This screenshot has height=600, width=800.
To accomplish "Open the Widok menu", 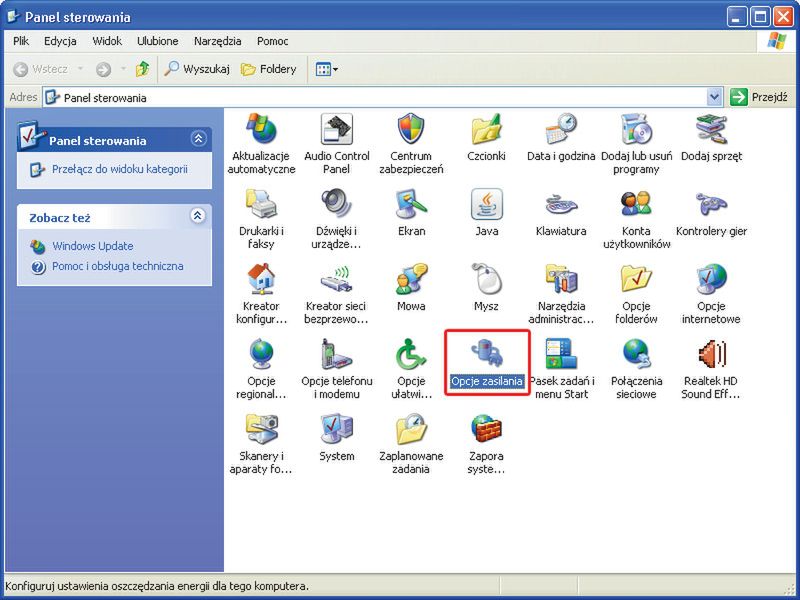I will [107, 41].
